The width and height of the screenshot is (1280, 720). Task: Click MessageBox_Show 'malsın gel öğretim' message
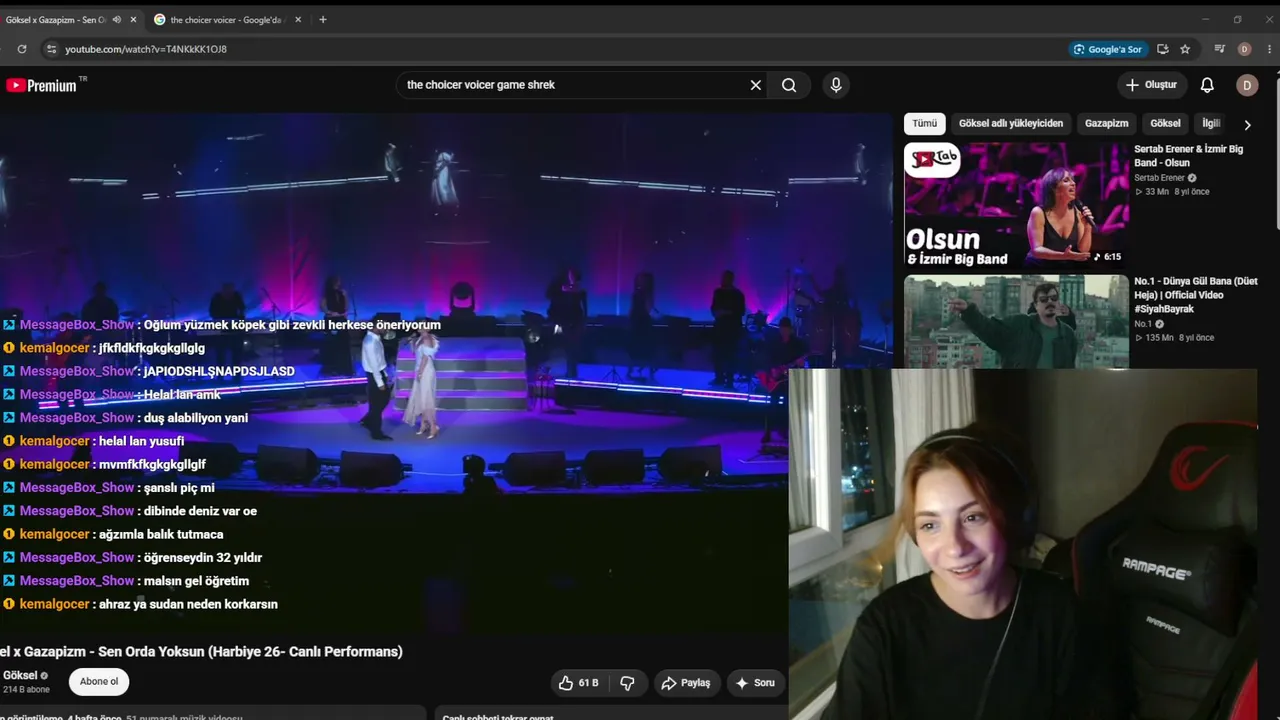pos(126,581)
